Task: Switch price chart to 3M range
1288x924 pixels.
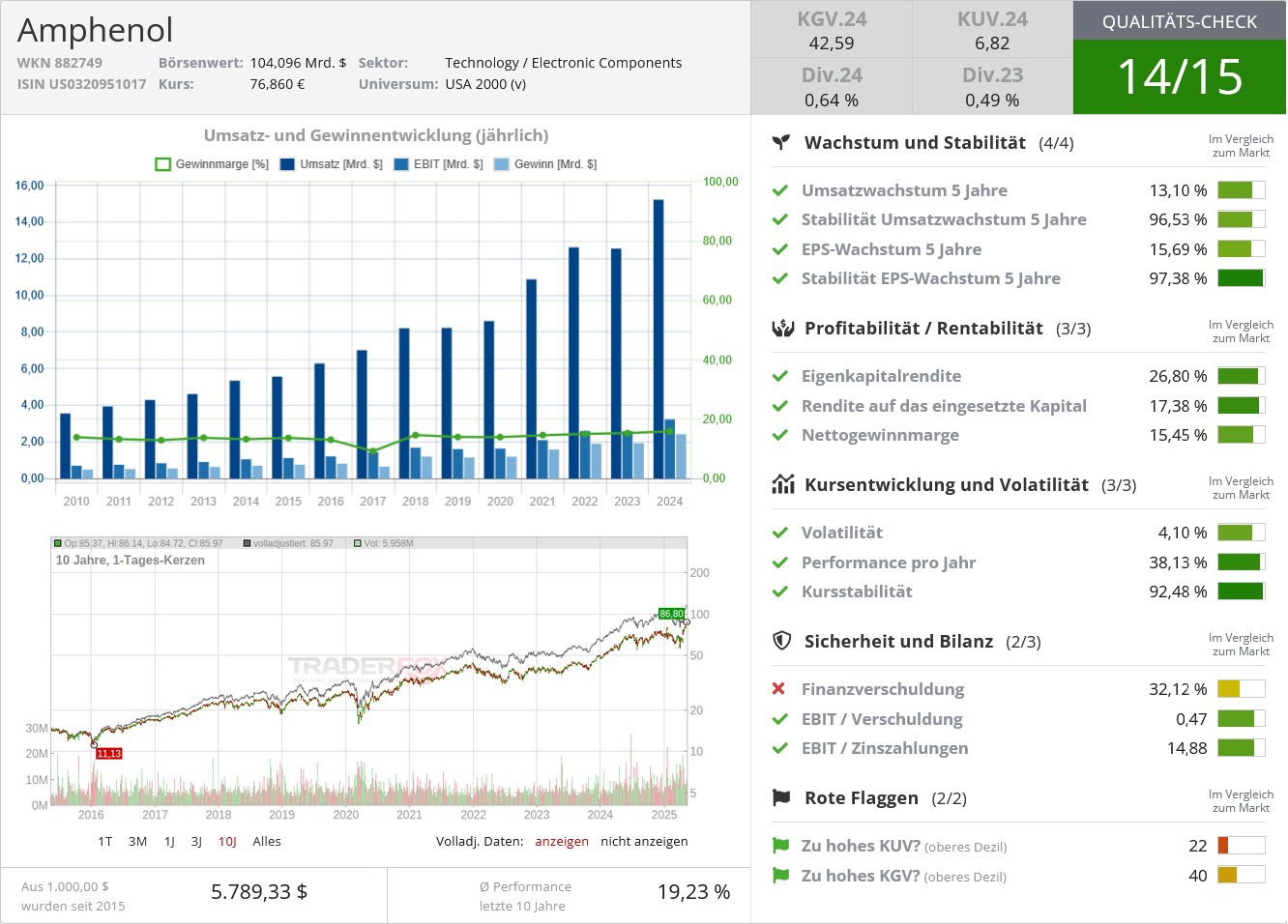Action: click(x=138, y=842)
